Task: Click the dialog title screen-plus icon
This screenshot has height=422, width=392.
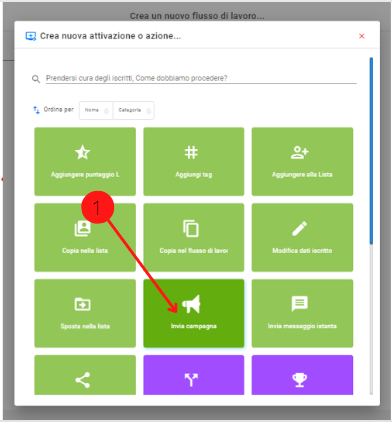Action: (x=31, y=36)
